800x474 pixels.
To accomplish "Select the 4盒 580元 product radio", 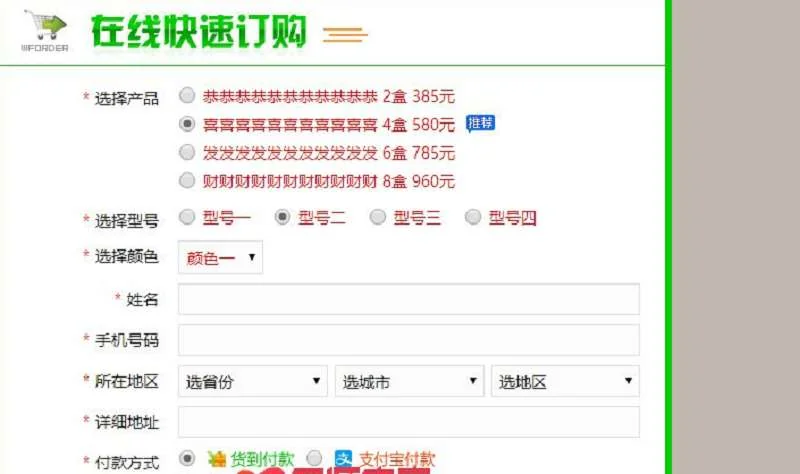I will point(187,124).
